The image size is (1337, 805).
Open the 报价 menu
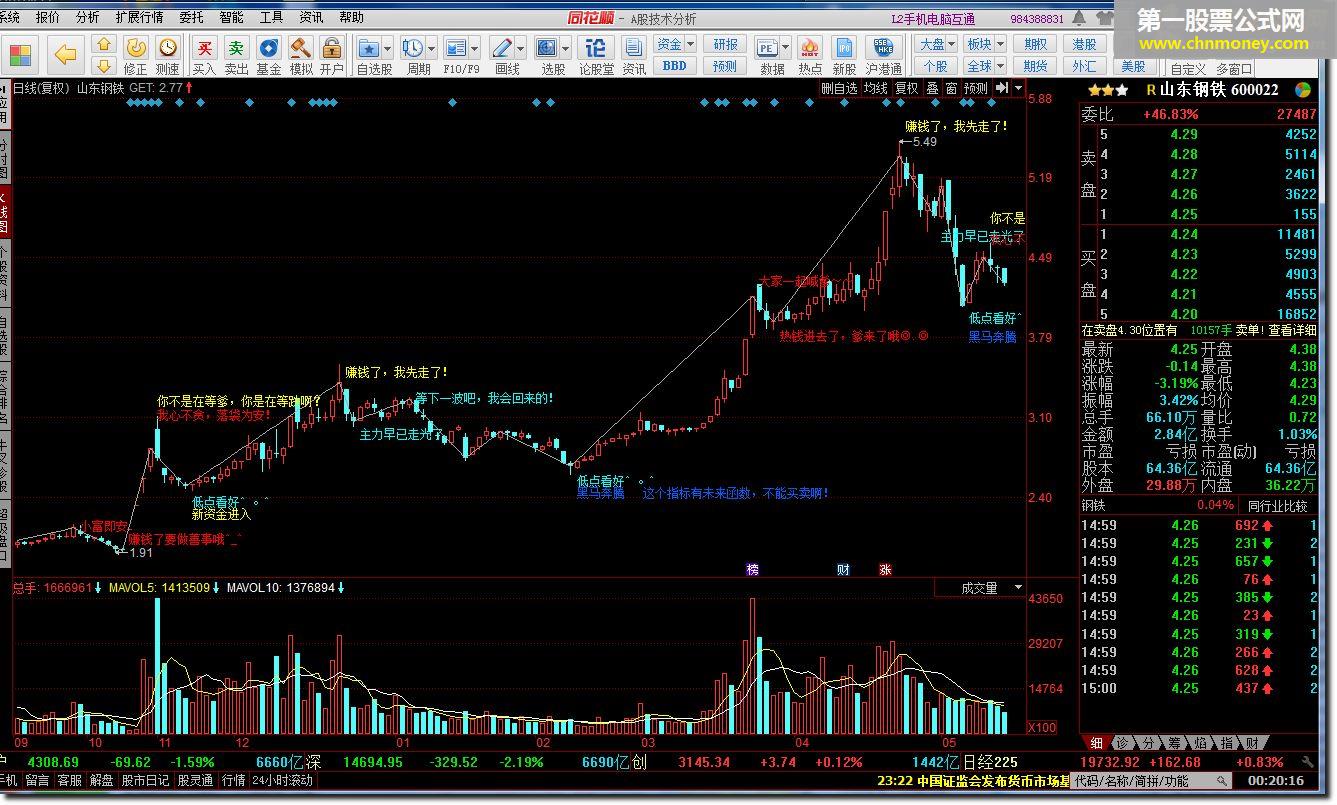point(47,17)
